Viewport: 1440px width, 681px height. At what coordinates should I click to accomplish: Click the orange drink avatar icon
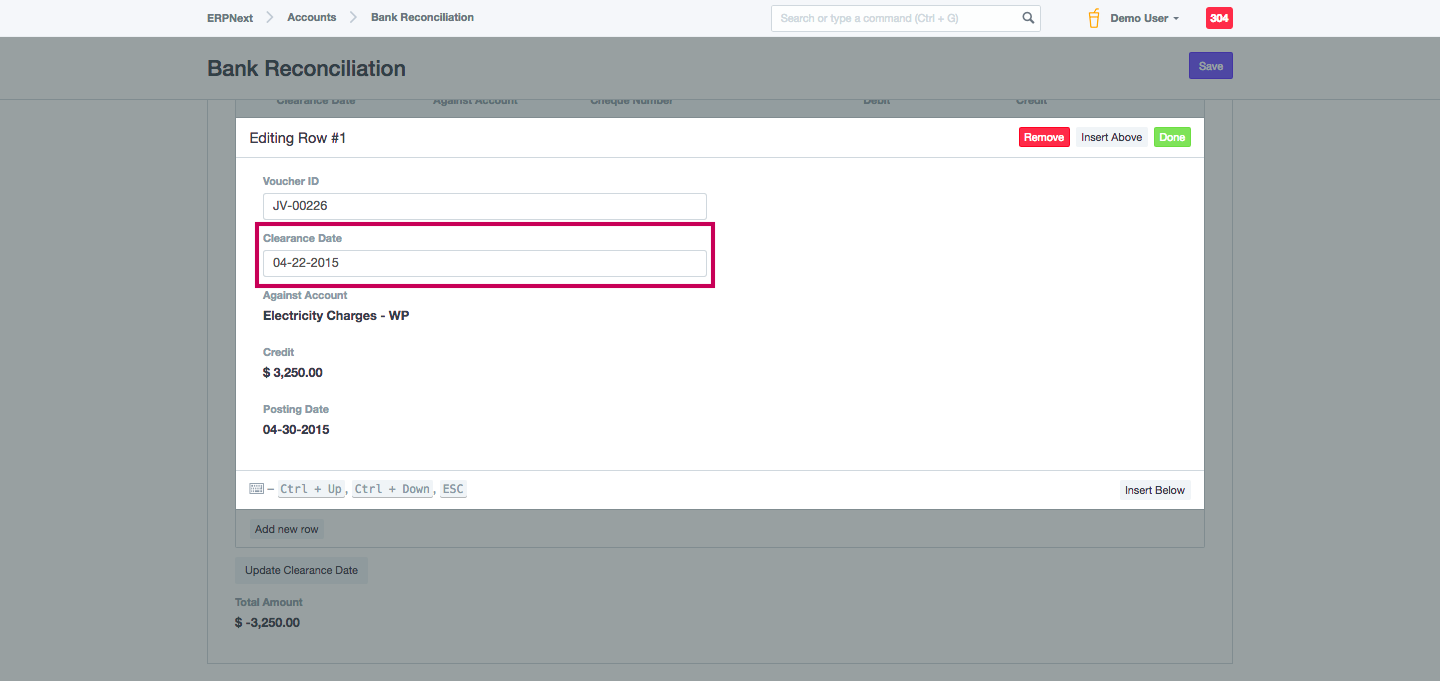[1093, 17]
